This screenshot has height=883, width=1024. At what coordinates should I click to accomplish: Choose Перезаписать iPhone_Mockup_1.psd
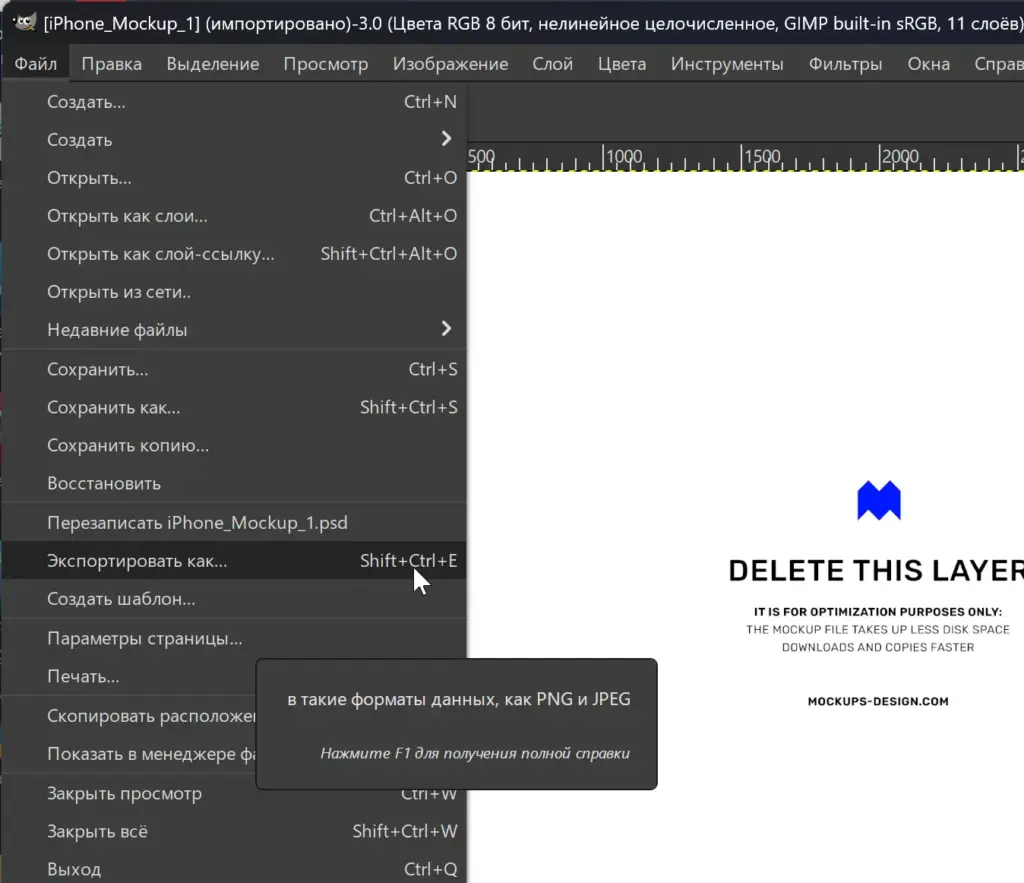point(234,522)
